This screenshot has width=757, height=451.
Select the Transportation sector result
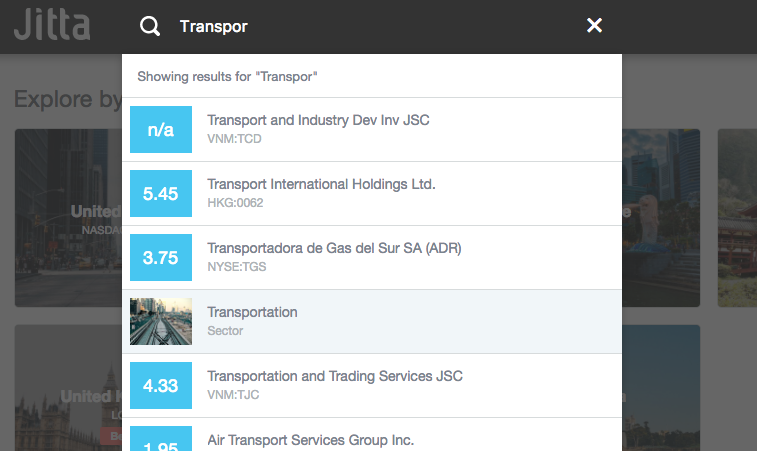pyautogui.click(x=252, y=312)
